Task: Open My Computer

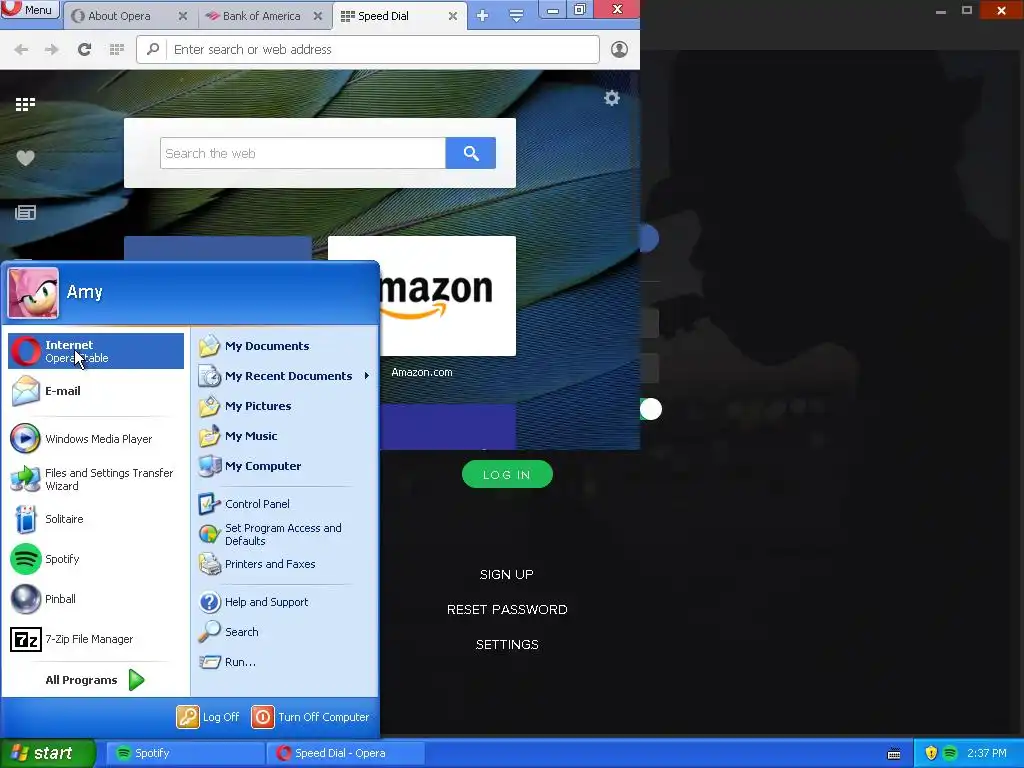Action: [285, 466]
